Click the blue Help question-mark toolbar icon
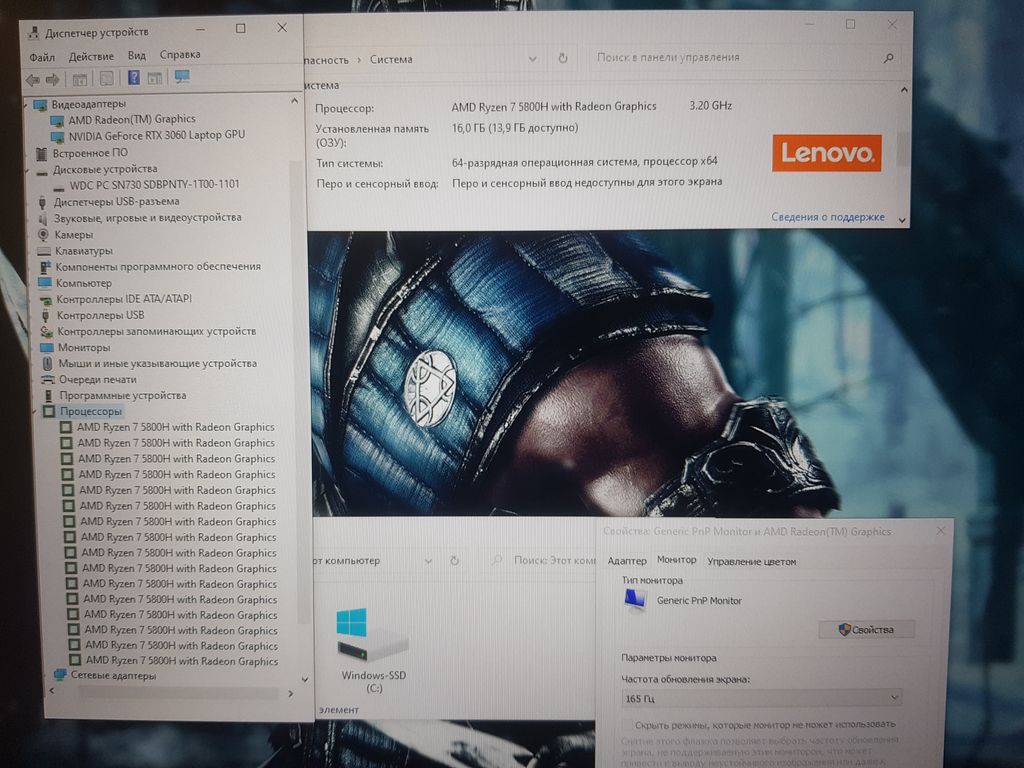The height and width of the screenshot is (768, 1024). (133, 78)
